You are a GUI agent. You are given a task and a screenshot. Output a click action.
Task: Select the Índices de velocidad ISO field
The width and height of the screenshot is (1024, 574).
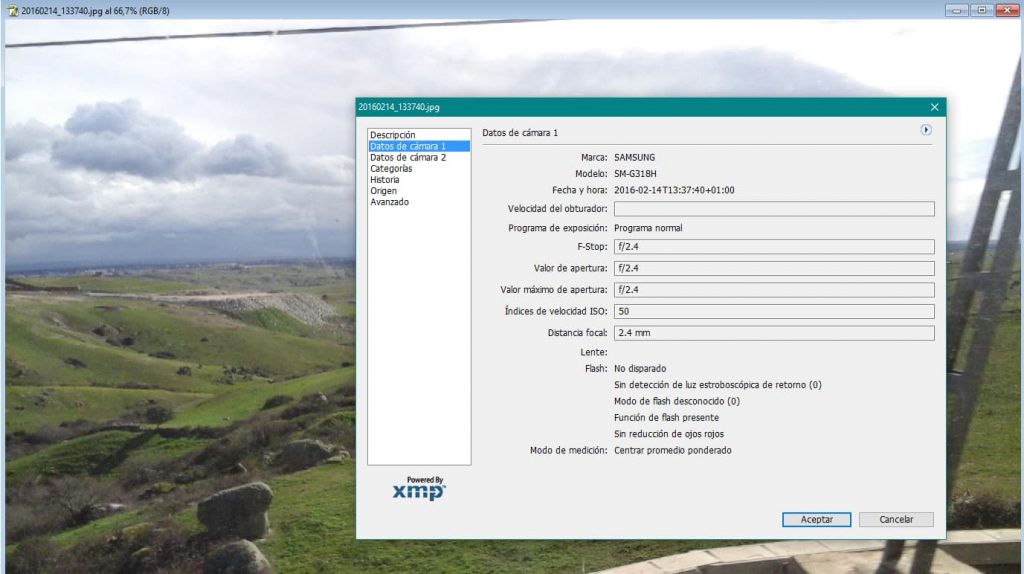pyautogui.click(x=773, y=311)
